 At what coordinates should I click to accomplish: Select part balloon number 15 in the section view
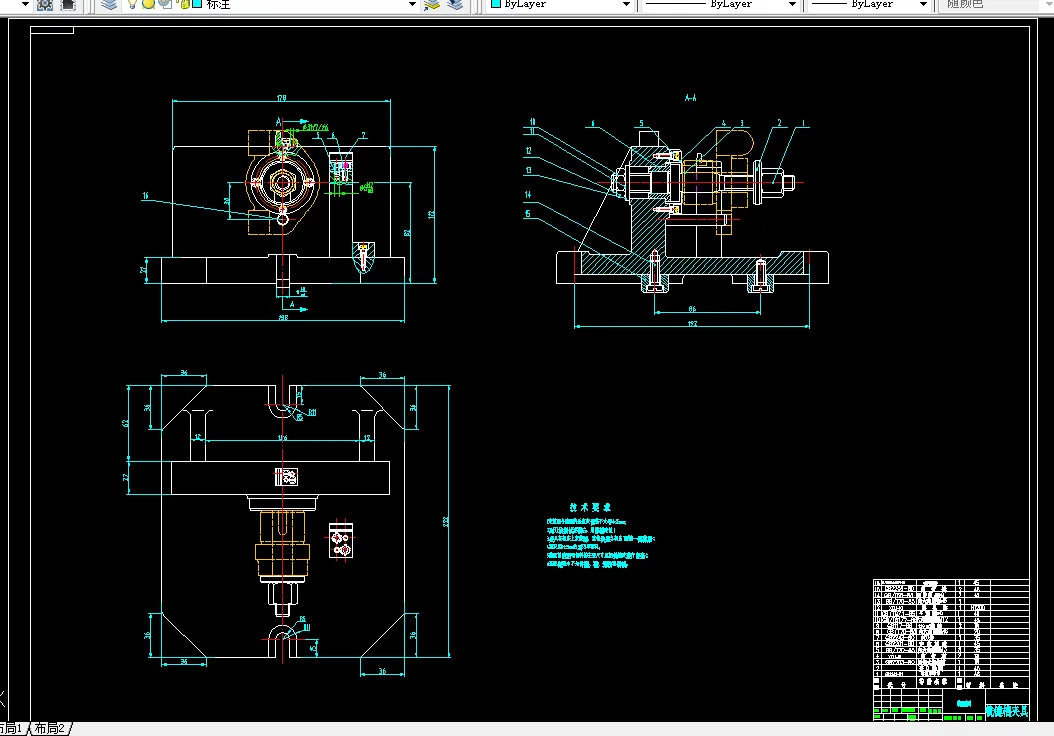[x=528, y=214]
